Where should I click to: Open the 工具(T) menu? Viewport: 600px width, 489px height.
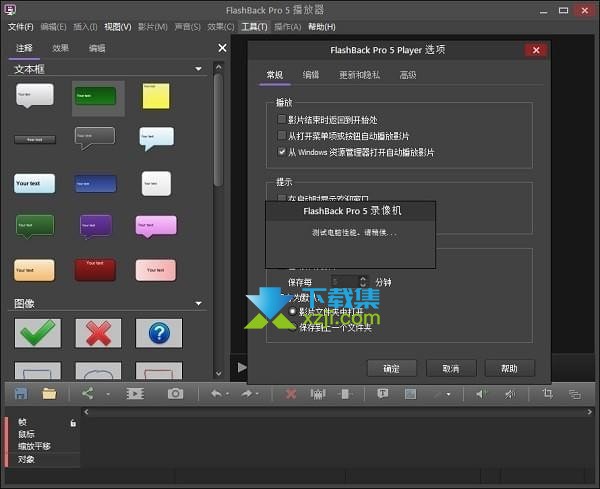pos(254,27)
